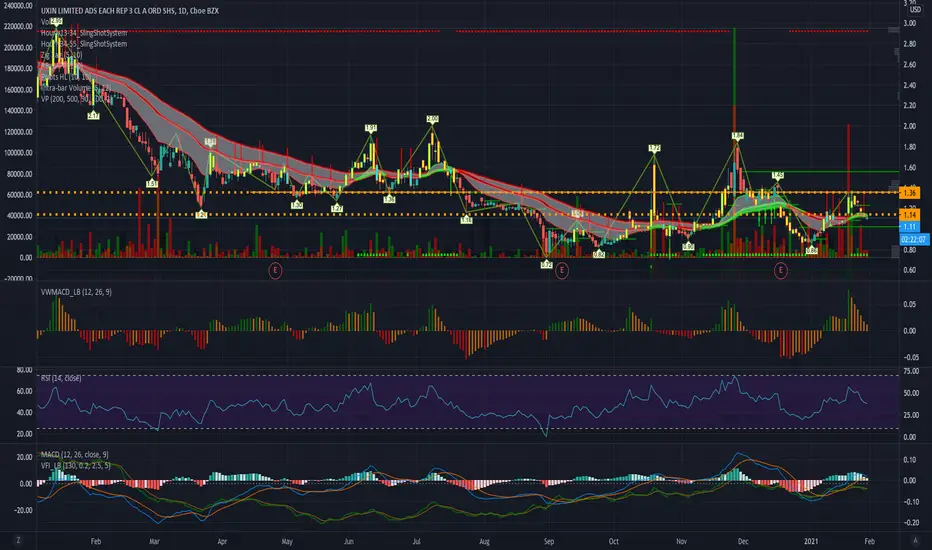Image resolution: width=932 pixels, height=550 pixels.
Task: Select the RSI (14, close) legend
Action: 61,378
